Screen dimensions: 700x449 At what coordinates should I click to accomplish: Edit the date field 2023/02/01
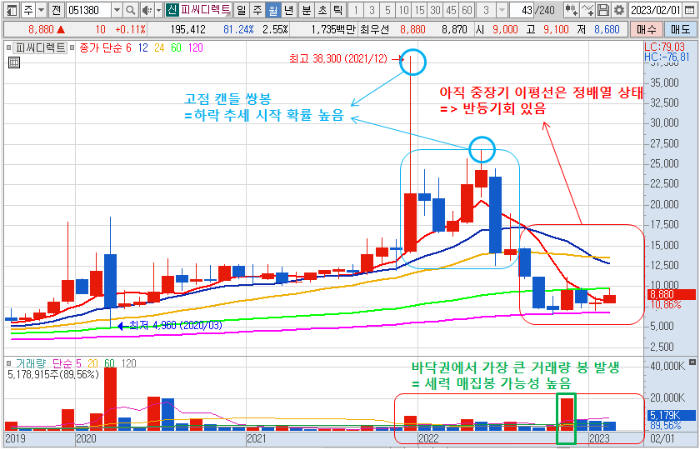tap(655, 10)
